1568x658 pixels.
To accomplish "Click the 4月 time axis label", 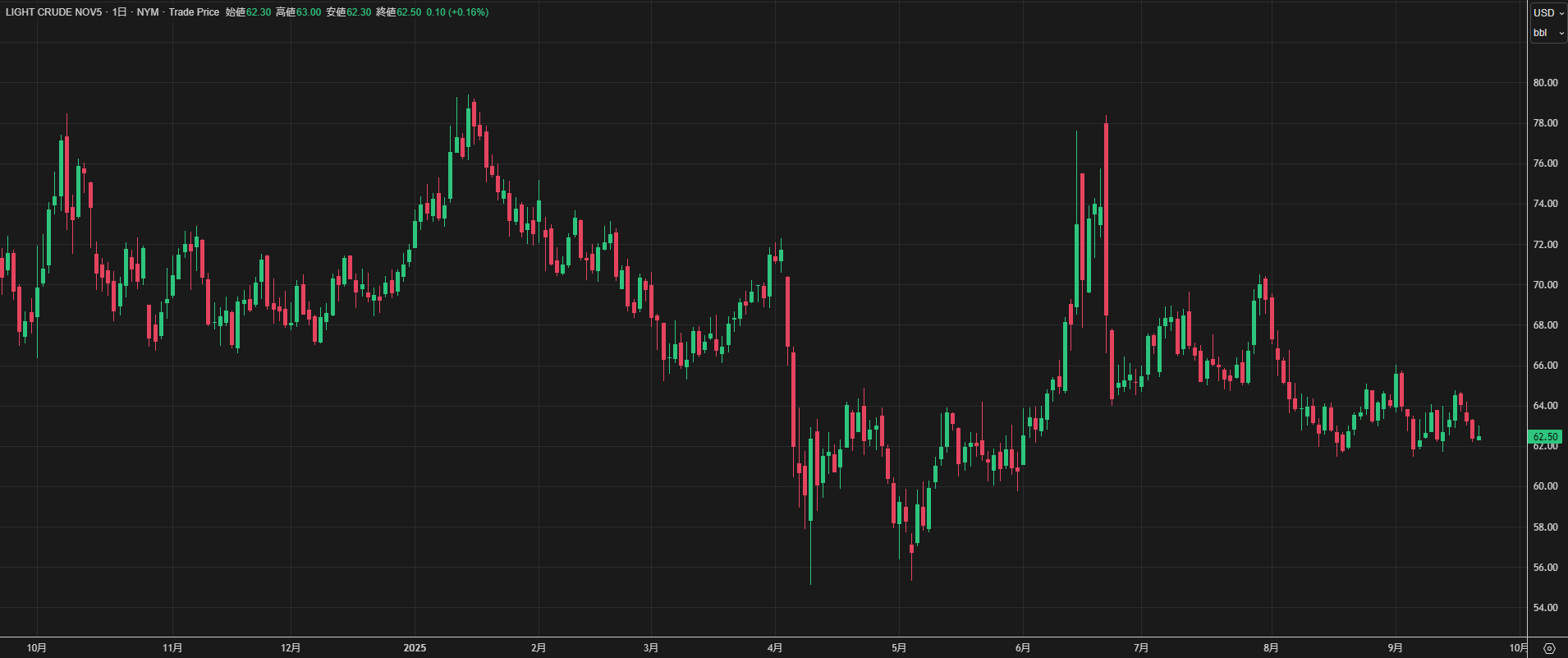I will point(774,648).
